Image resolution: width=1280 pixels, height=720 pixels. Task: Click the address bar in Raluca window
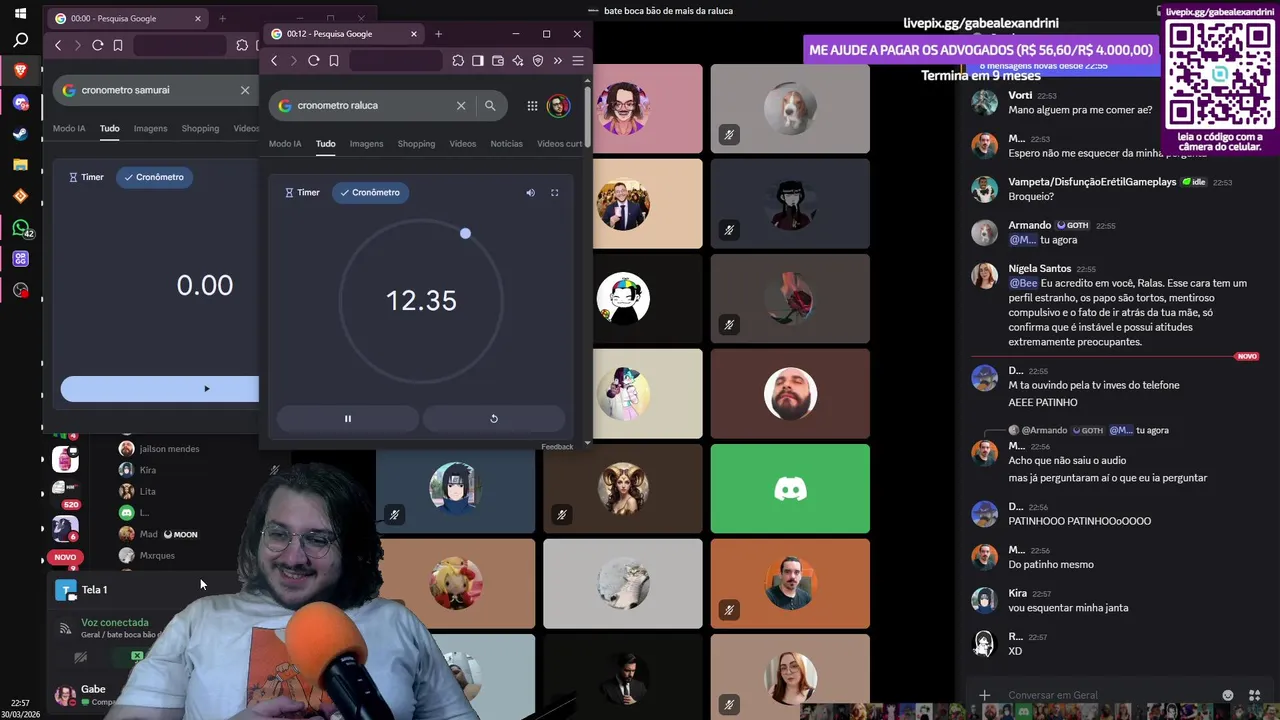(396, 61)
